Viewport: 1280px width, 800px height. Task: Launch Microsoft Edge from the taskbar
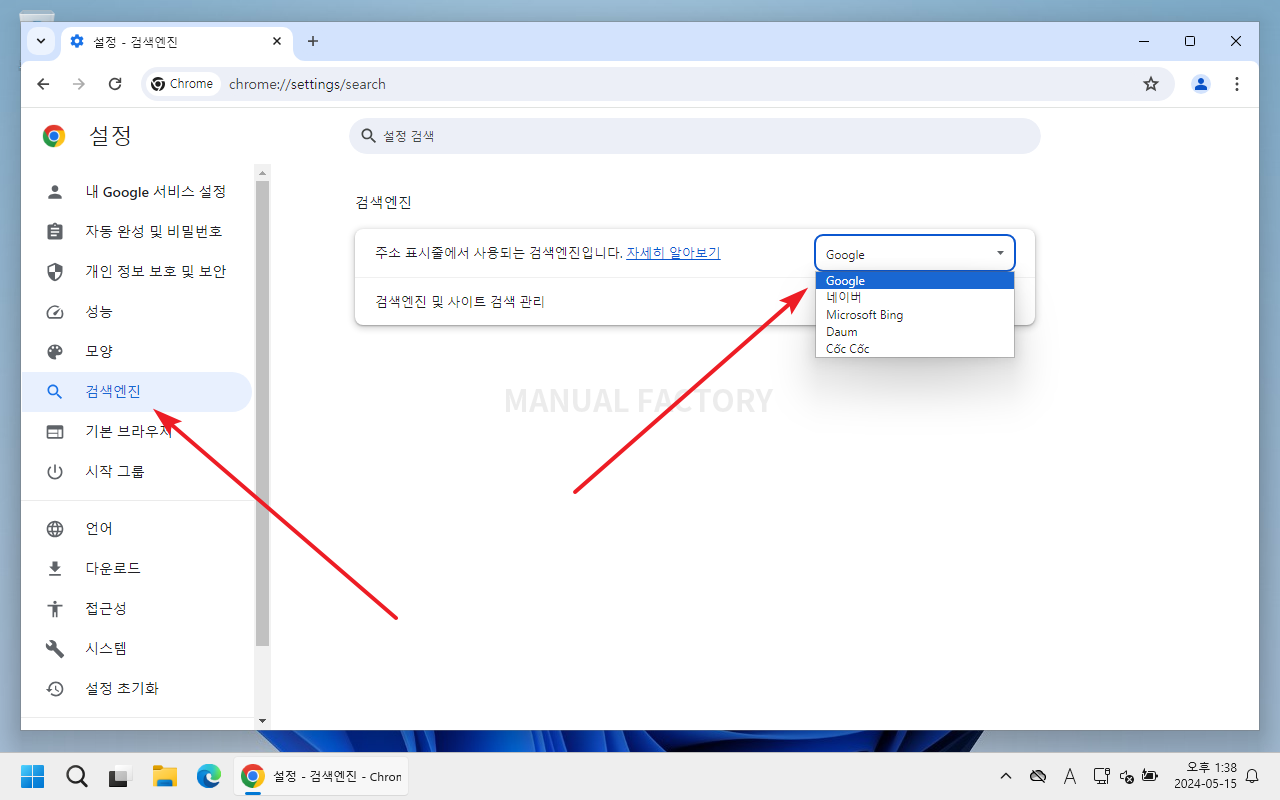[x=209, y=776]
